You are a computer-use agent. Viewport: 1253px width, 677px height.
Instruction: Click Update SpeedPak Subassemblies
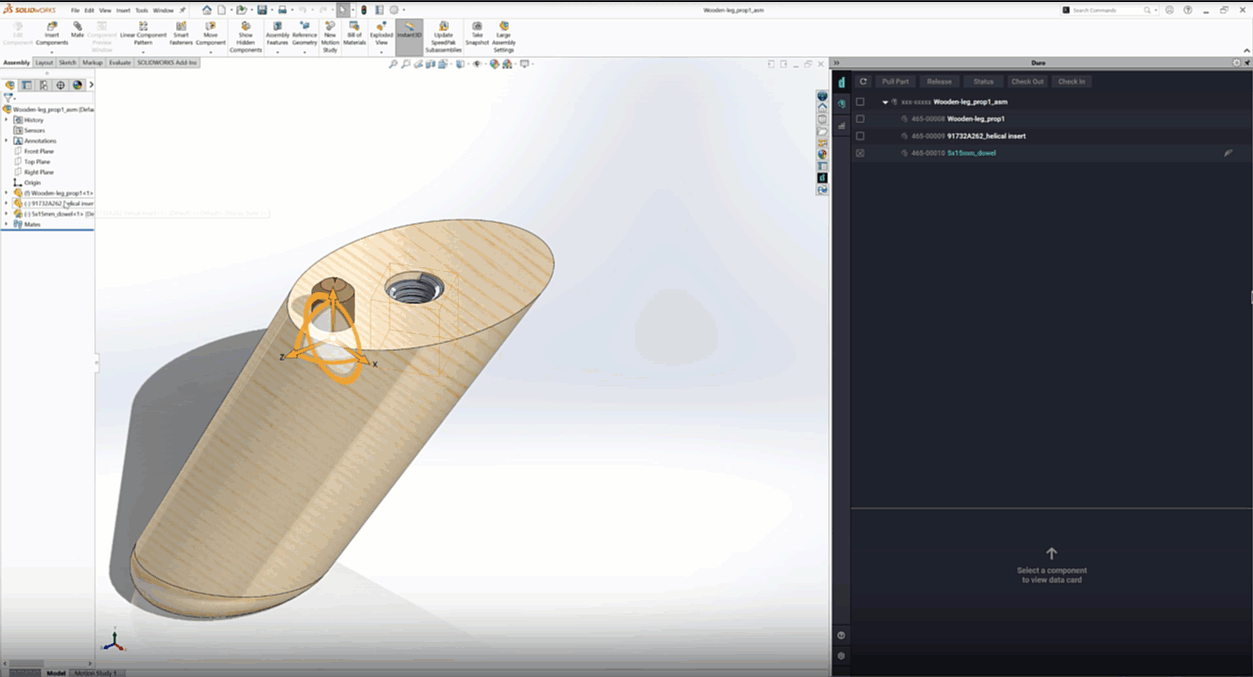pyautogui.click(x=443, y=37)
